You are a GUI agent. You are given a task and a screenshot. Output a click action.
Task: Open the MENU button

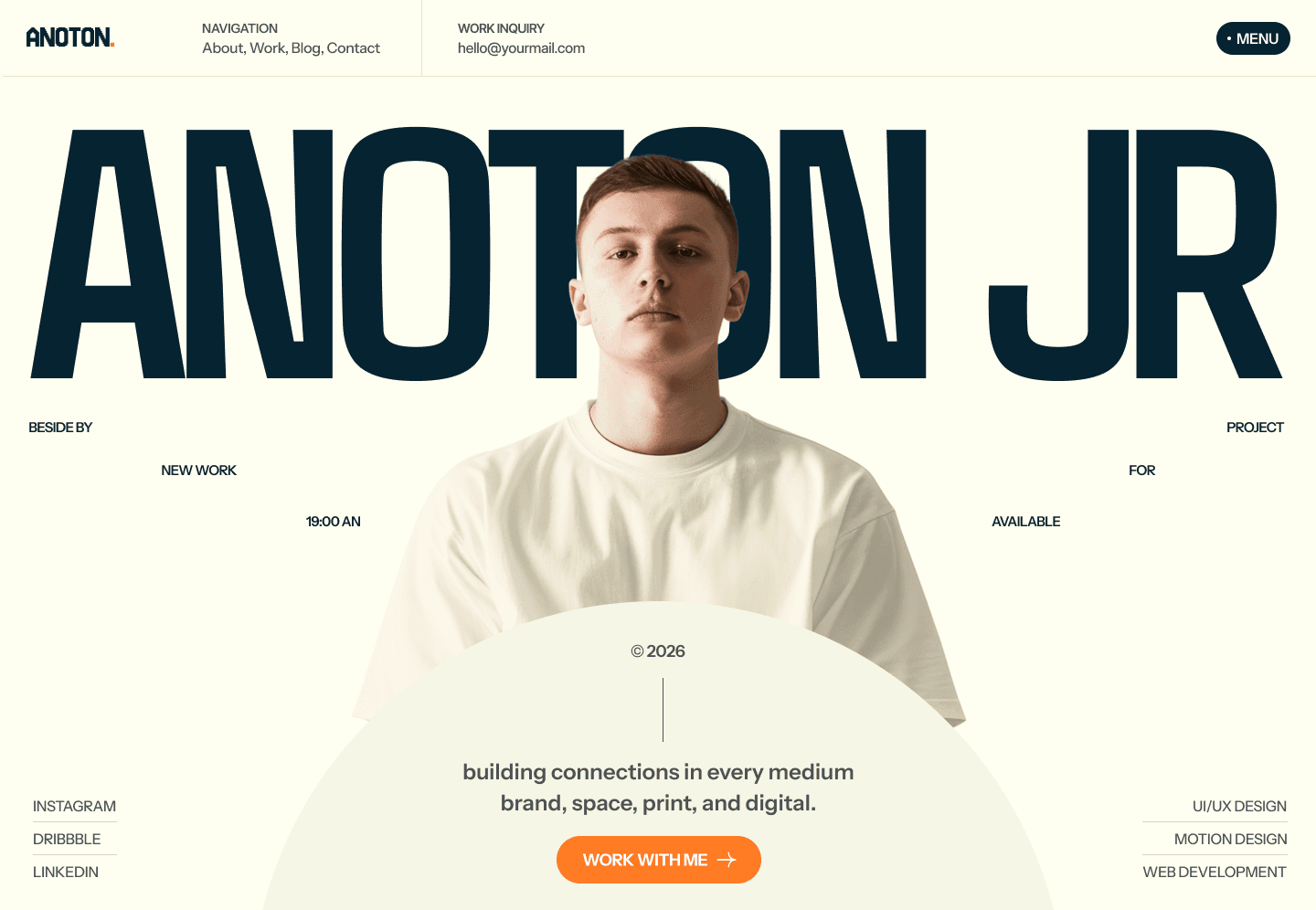tap(1253, 38)
